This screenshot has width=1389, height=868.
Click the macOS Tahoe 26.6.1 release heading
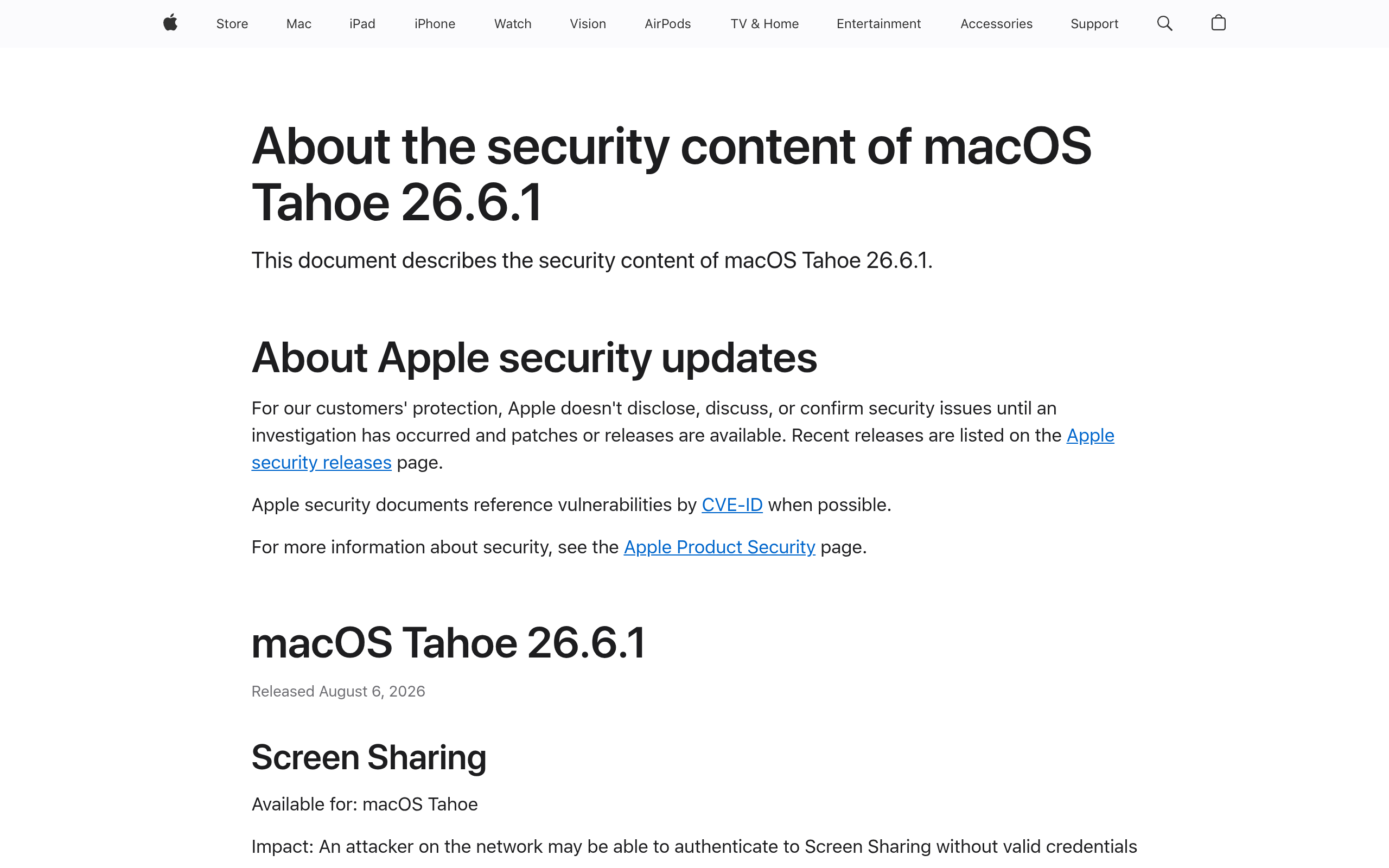coord(448,642)
